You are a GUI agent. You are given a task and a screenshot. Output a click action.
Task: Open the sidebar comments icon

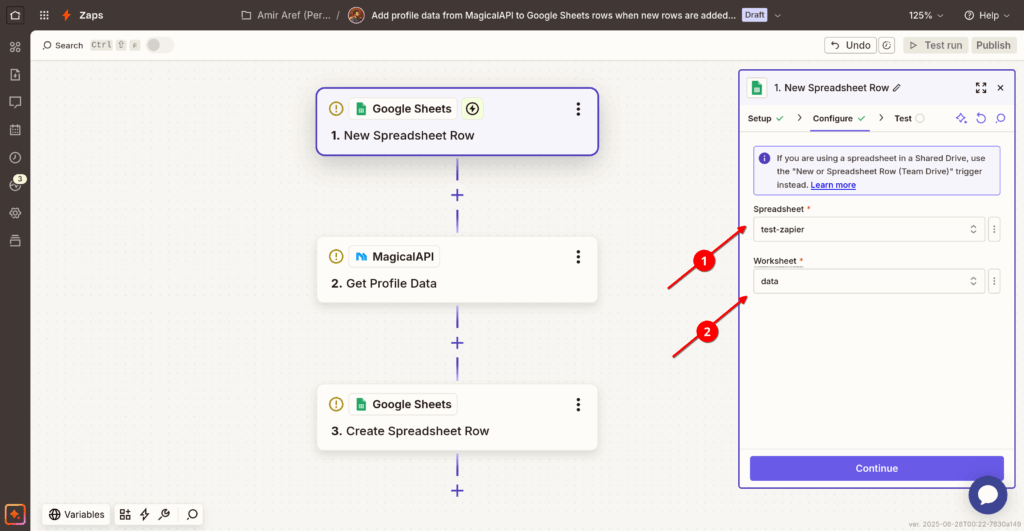(15, 102)
